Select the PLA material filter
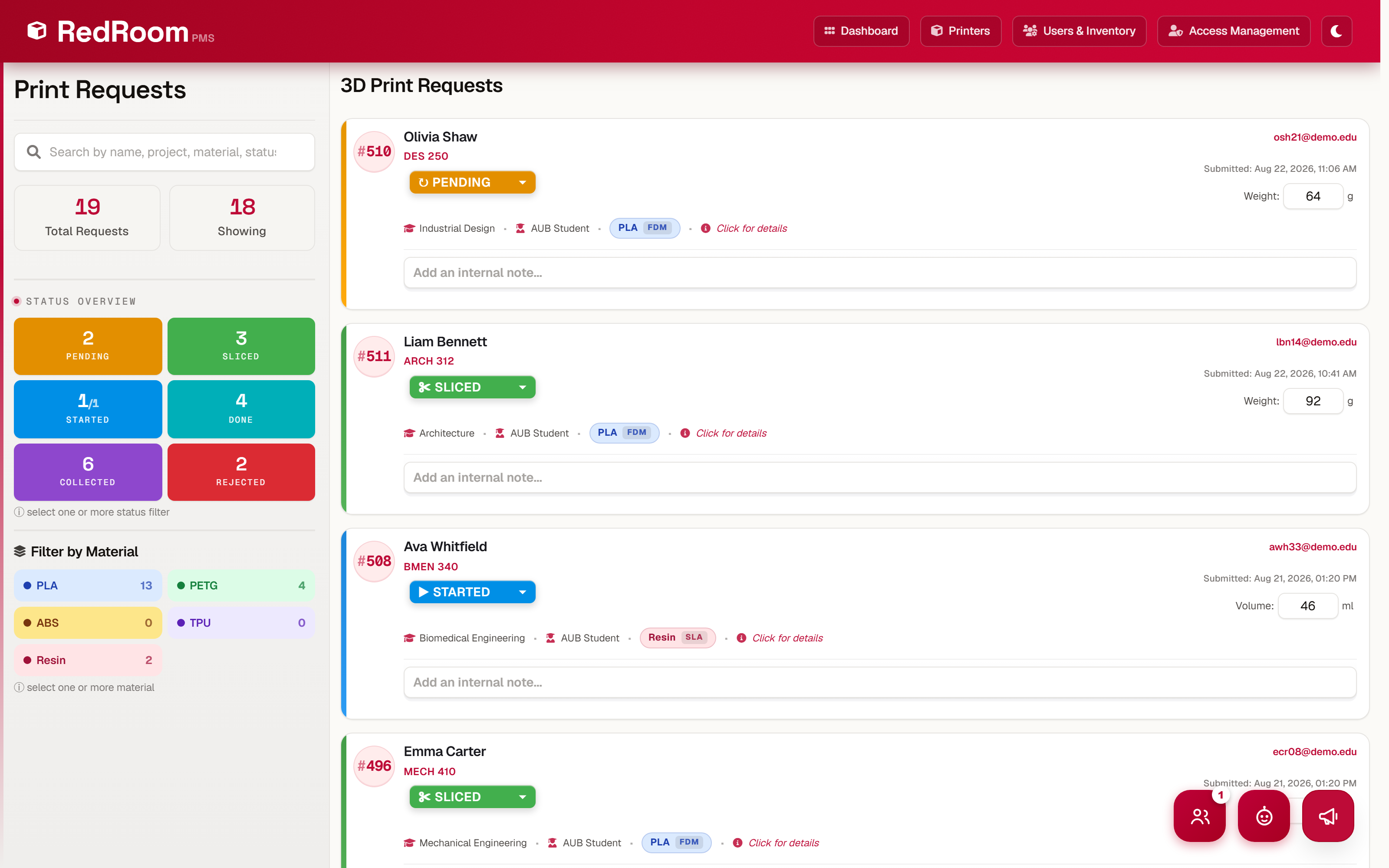 click(x=88, y=585)
